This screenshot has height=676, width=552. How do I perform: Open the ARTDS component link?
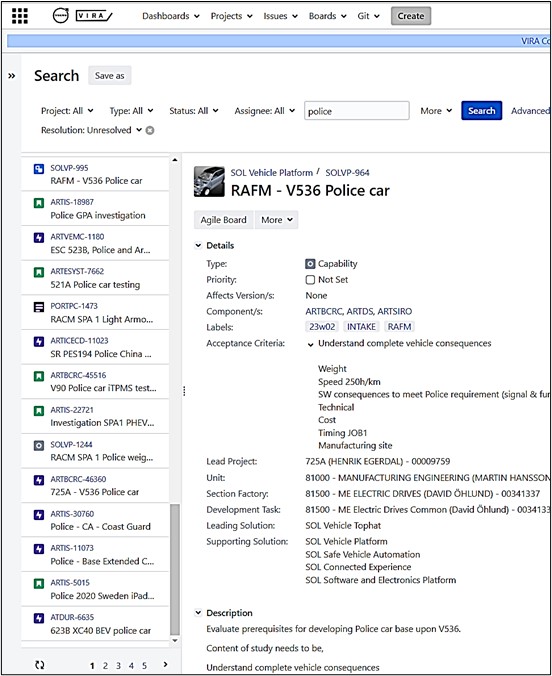[x=360, y=311]
